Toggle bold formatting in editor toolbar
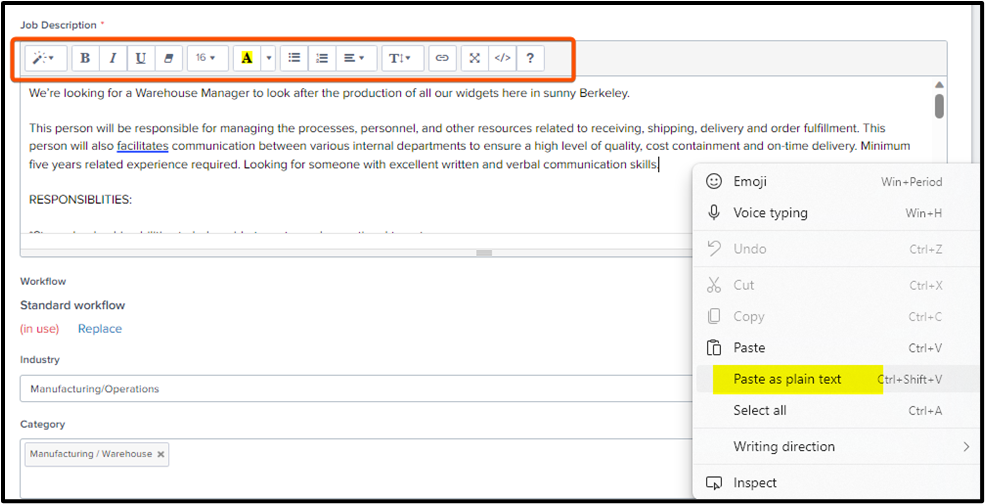Viewport: 985px width, 504px height. (85, 58)
